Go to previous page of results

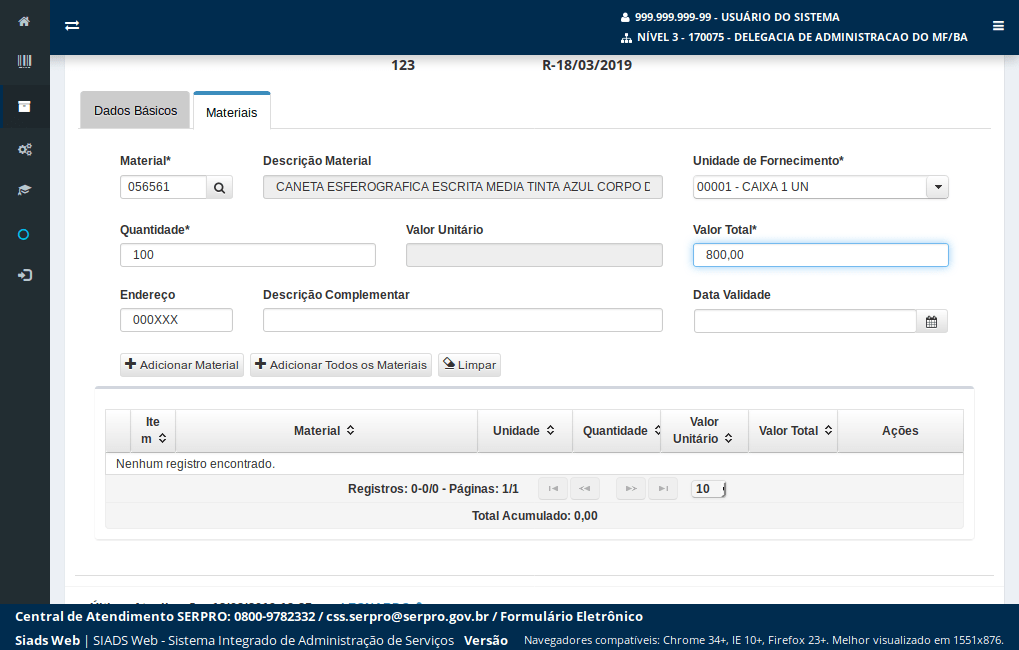[584, 488]
